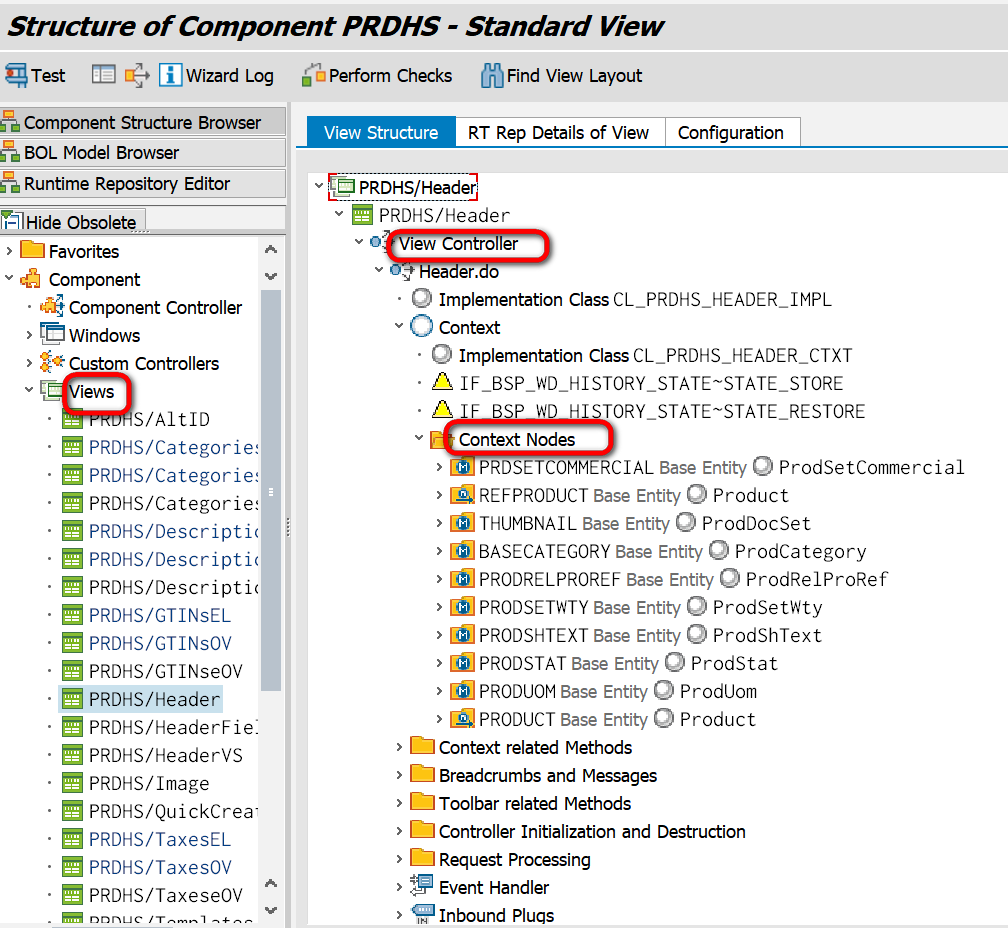Expand Context related Methods folder

(399, 747)
